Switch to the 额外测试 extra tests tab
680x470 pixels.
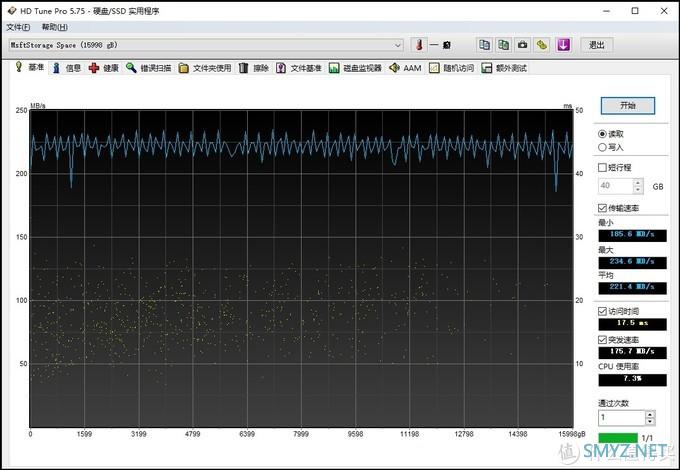(504, 68)
